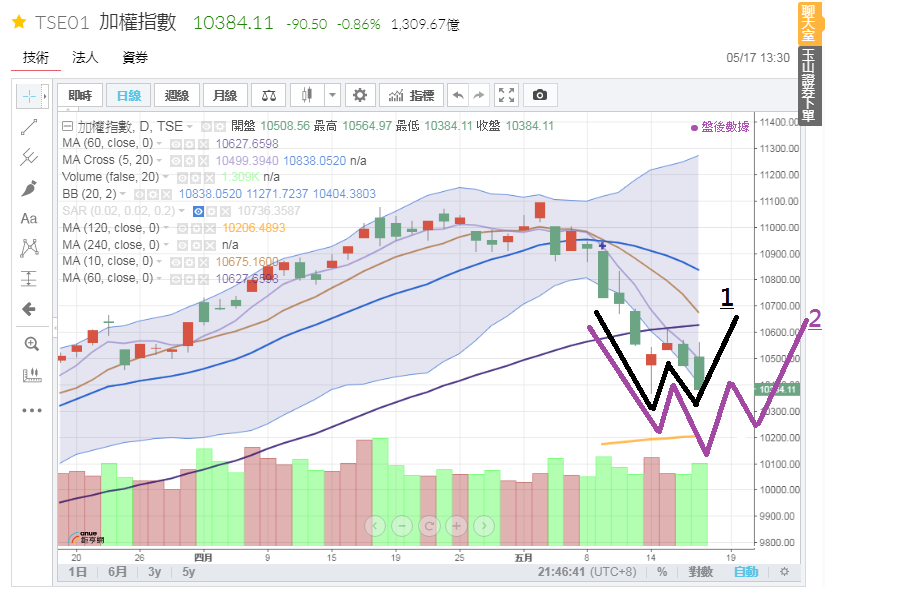
Task: Open the pitchfork drawing tool
Action: point(29,157)
